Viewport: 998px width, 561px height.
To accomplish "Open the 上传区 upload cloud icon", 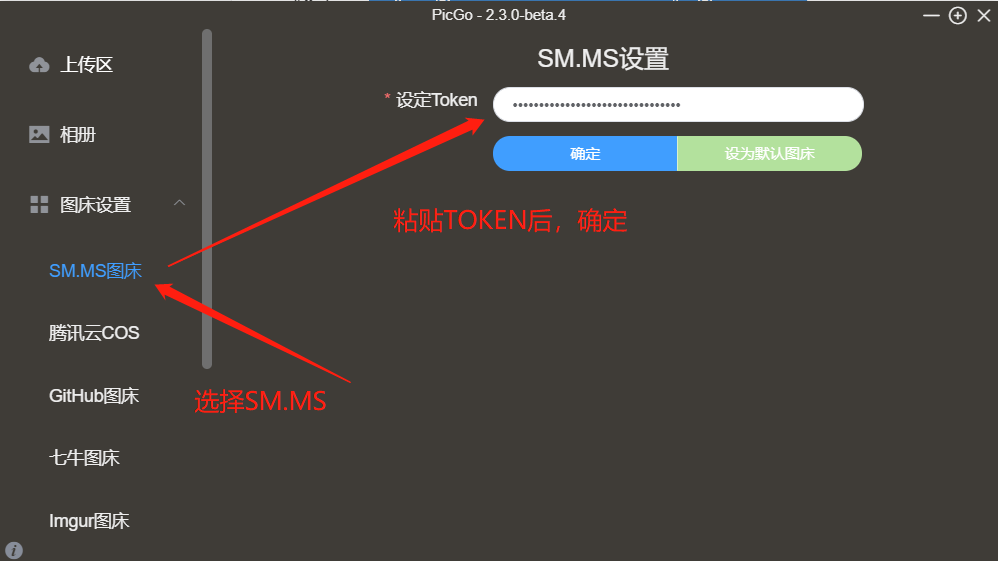I will click(x=39, y=65).
